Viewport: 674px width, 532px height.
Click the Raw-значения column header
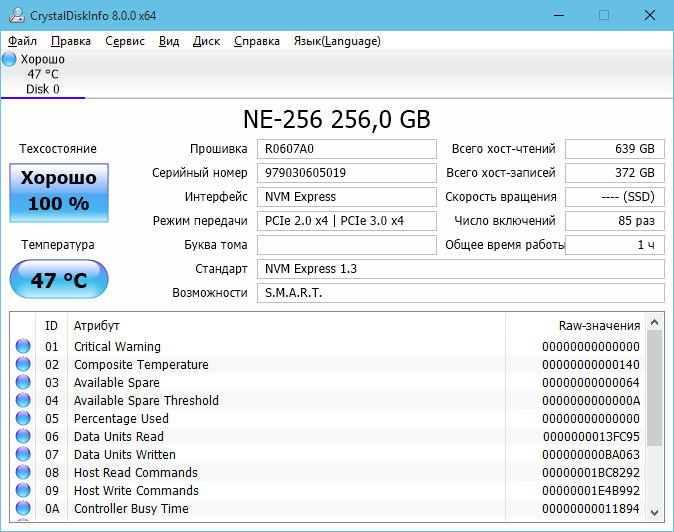point(576,326)
